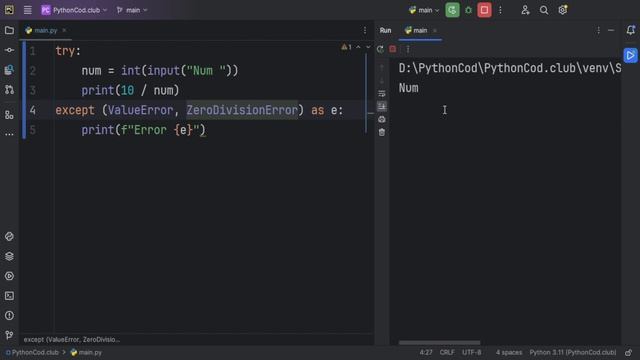The width and height of the screenshot is (640, 360).
Task: Open line and column 4:27 indicator
Action: click(x=426, y=353)
